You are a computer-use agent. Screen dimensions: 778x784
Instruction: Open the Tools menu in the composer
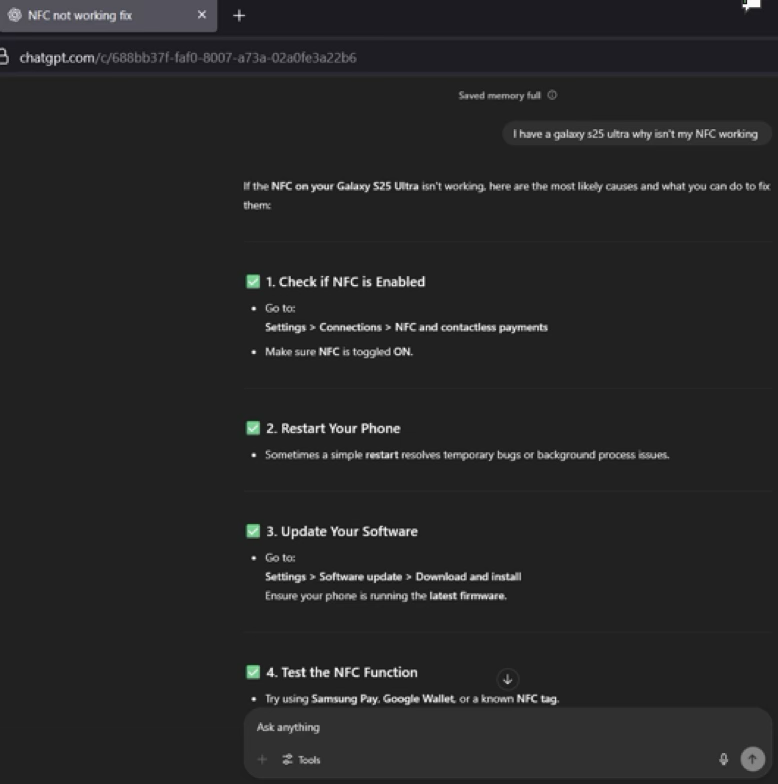[x=302, y=760]
